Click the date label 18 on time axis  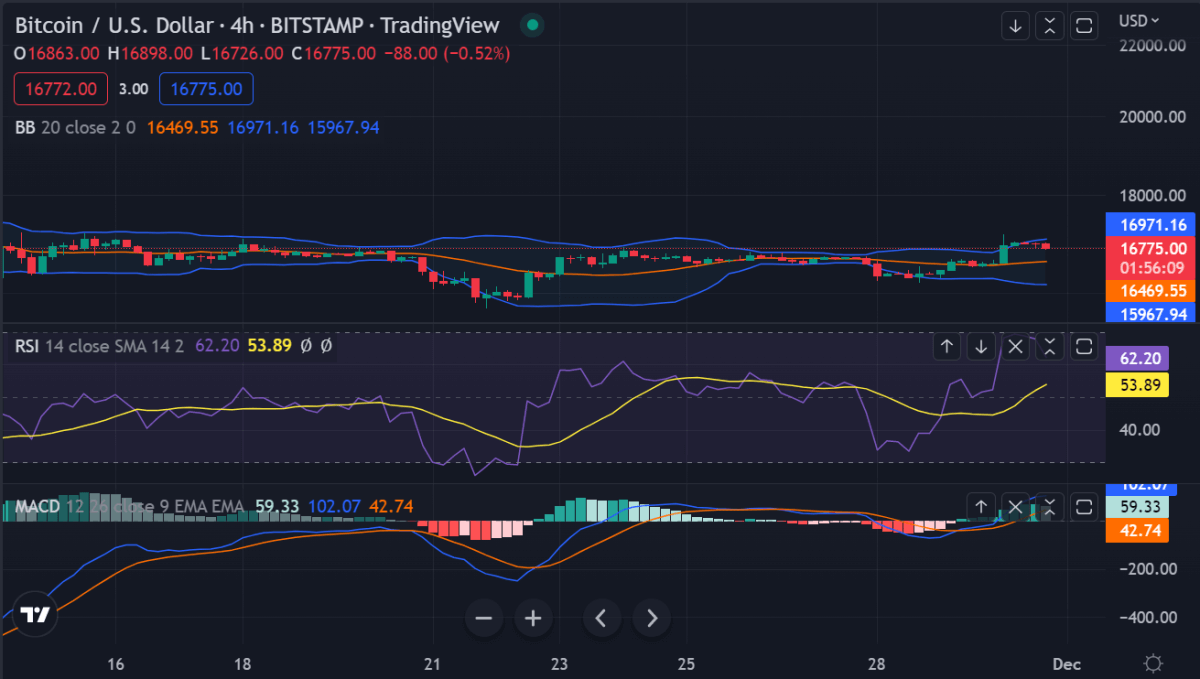coord(242,664)
